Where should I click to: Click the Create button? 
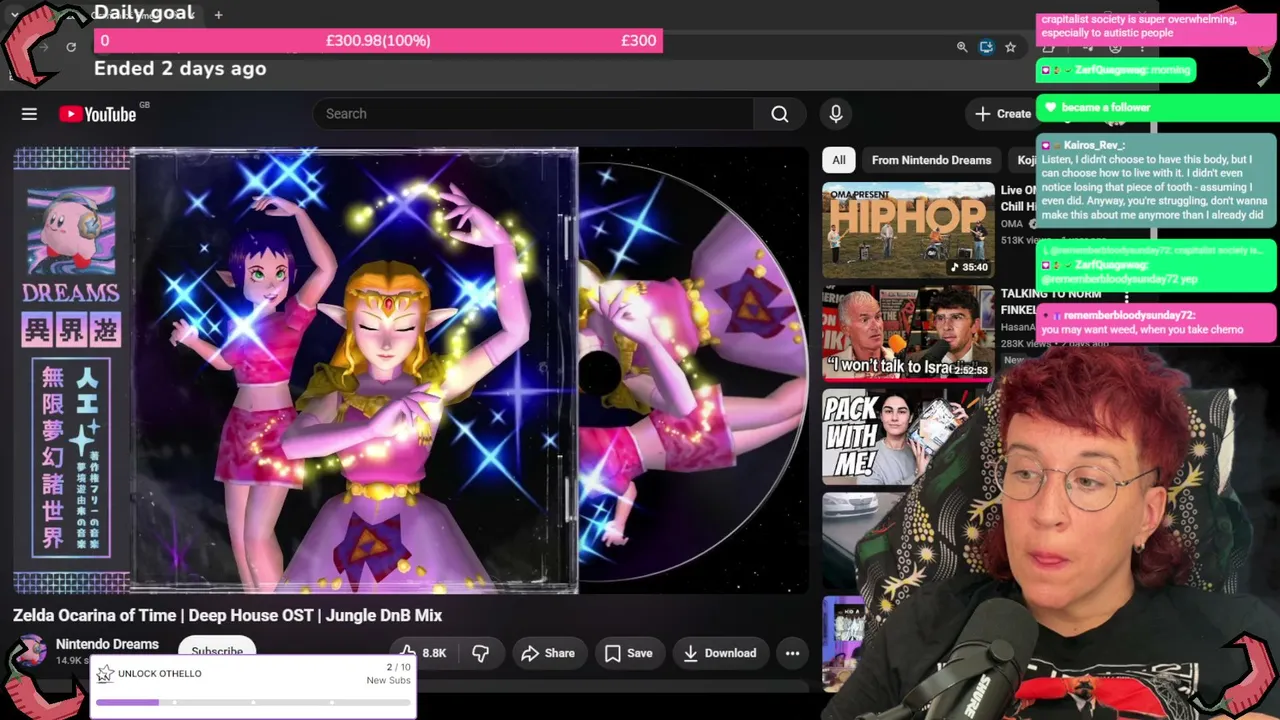[1002, 114]
